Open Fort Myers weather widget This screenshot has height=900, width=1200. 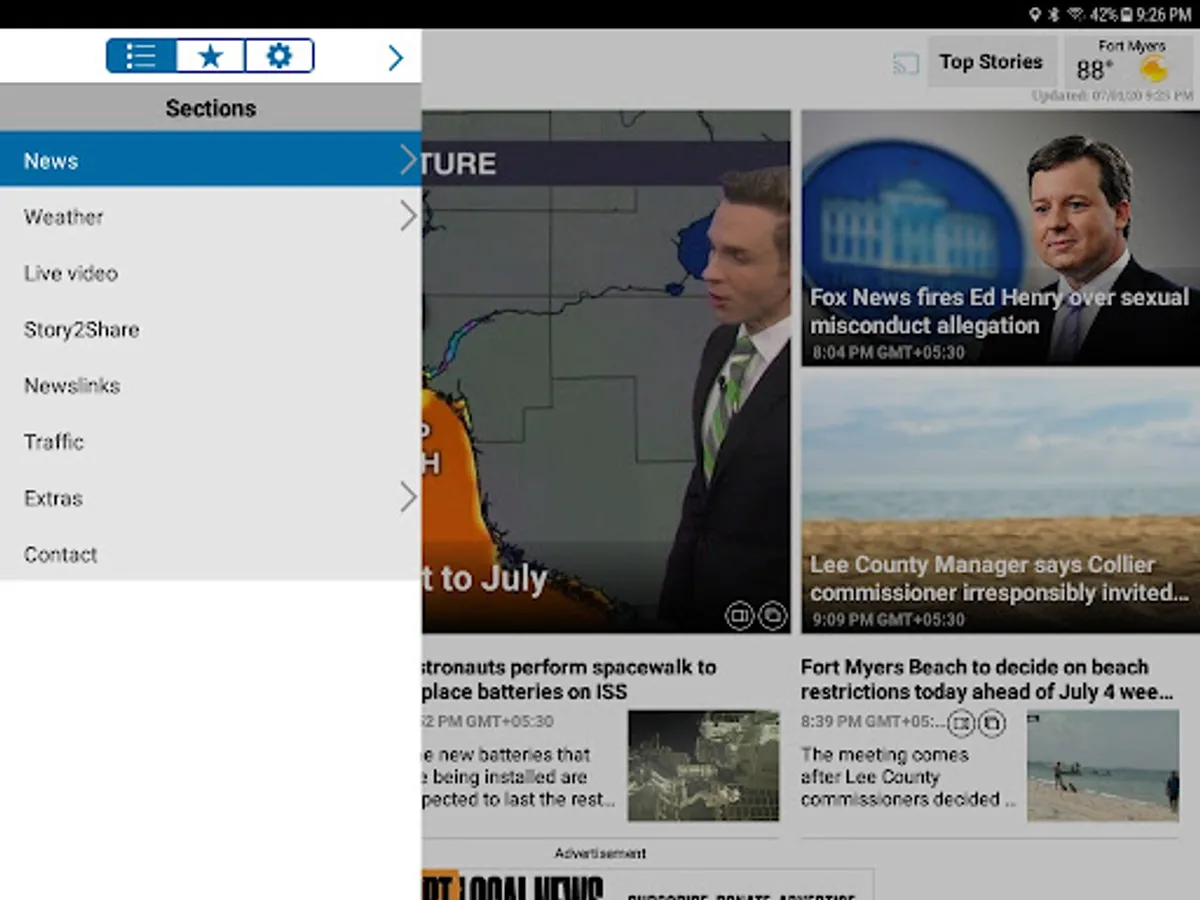[x=1128, y=62]
